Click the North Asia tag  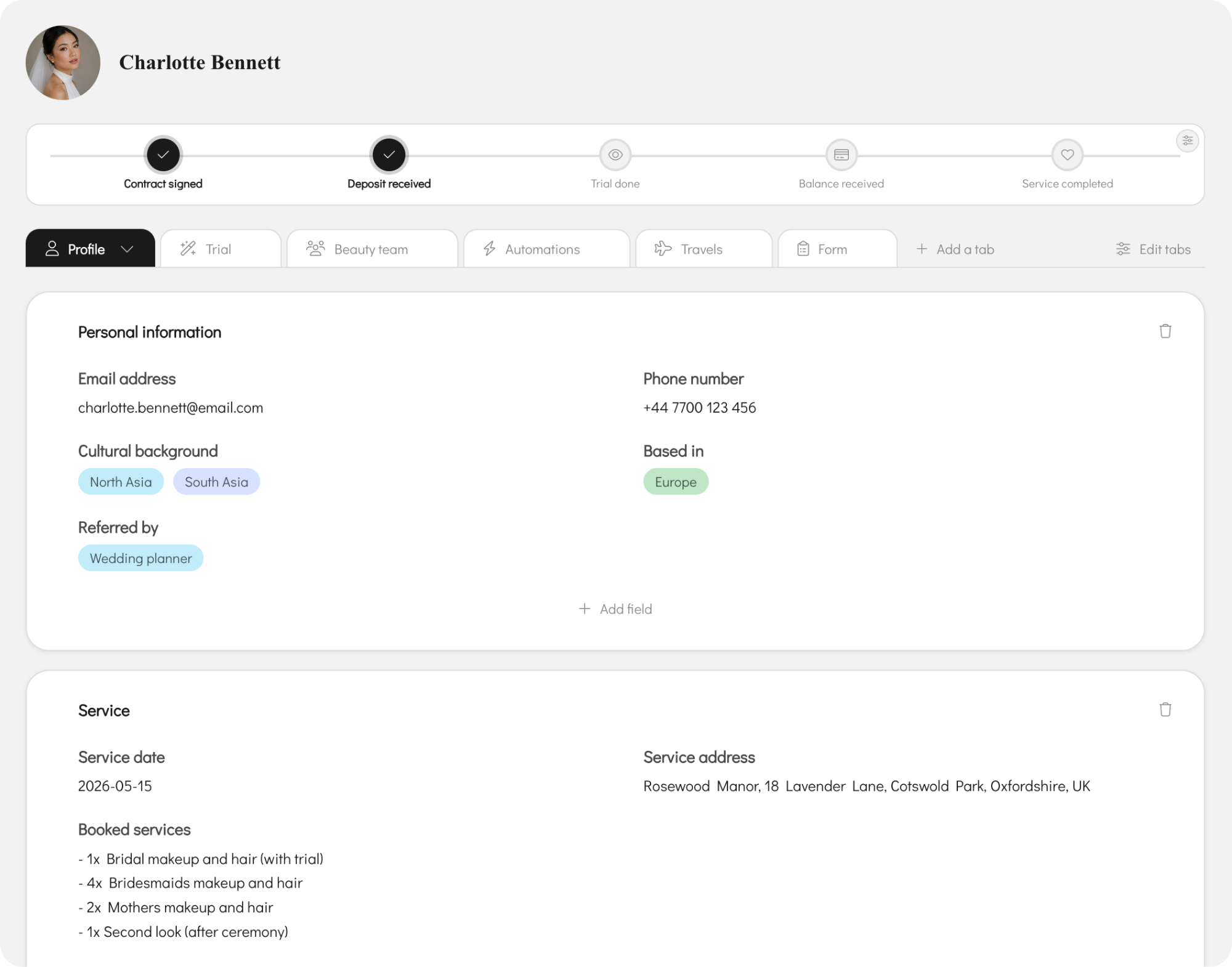coord(121,482)
